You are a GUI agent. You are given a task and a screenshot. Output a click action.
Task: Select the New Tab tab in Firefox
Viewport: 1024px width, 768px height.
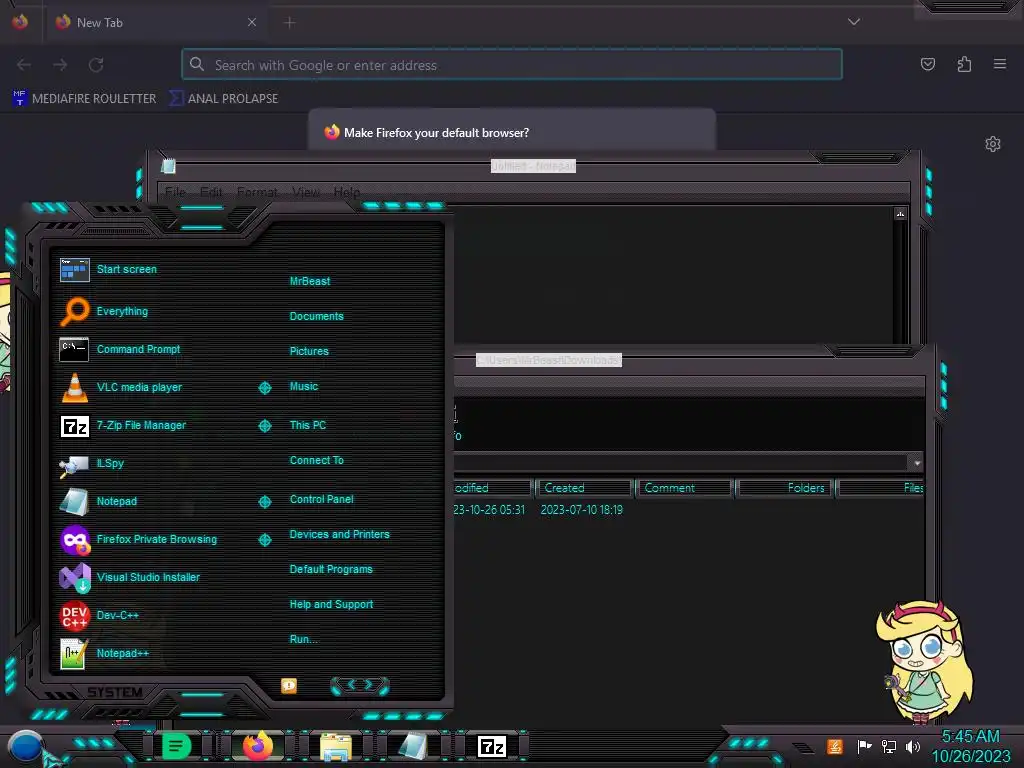(157, 22)
